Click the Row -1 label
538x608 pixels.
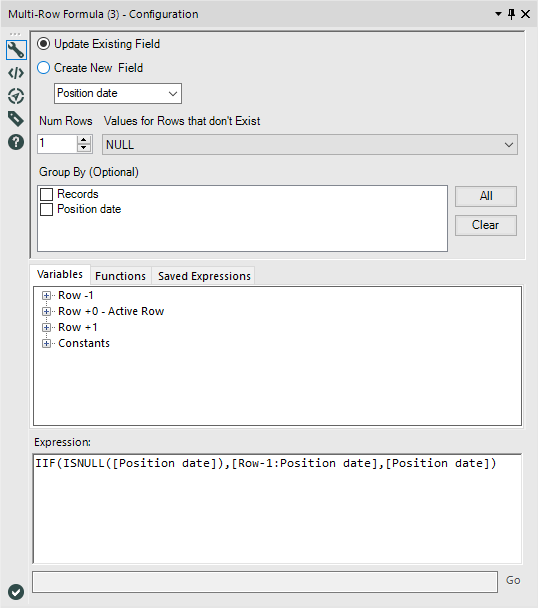(76, 296)
